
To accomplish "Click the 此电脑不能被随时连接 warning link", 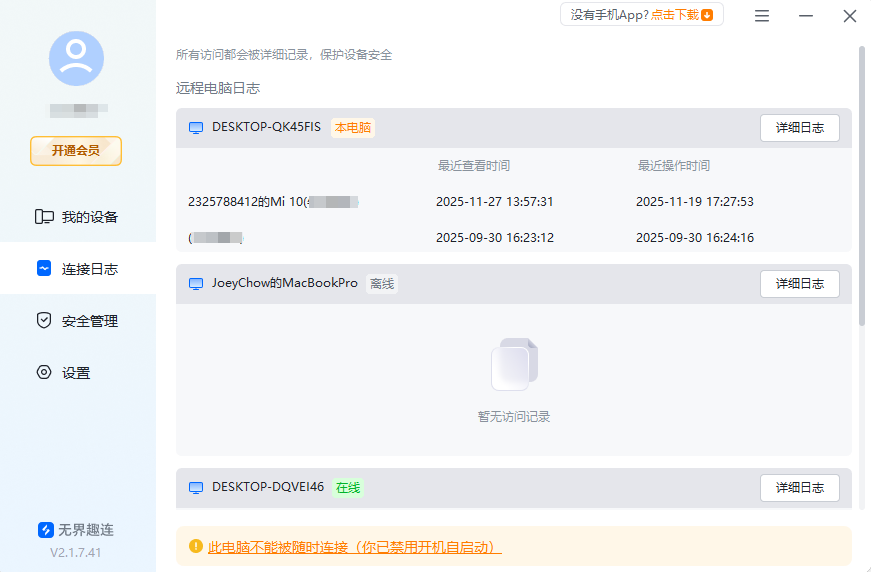I will [x=354, y=547].
